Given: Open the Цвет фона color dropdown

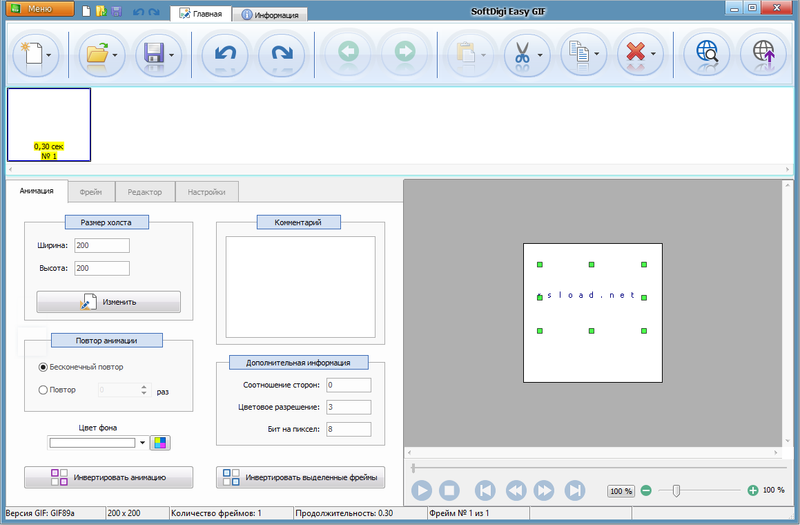Looking at the screenshot, I should 142,442.
